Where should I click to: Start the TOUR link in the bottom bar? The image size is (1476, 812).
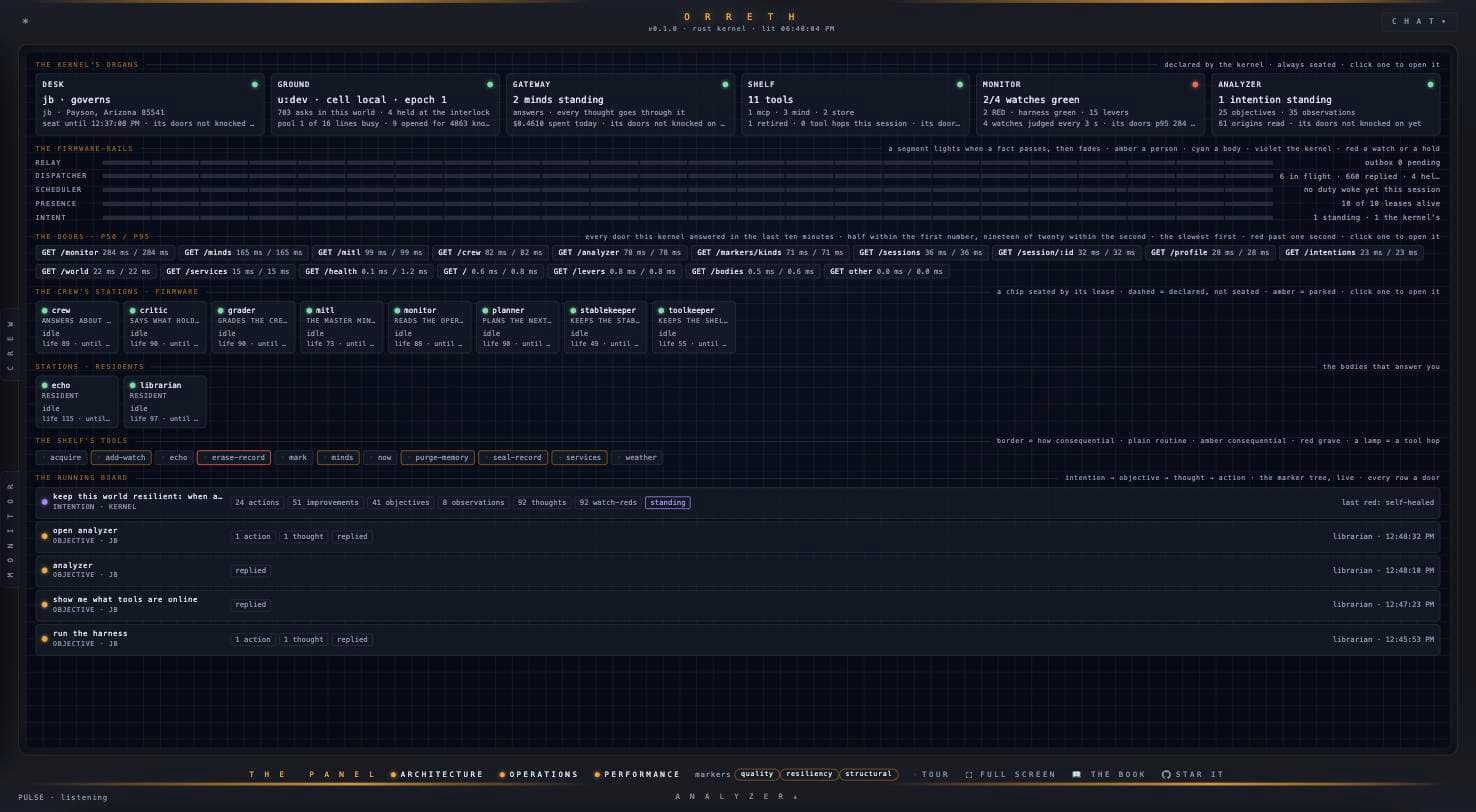pyautogui.click(x=935, y=775)
